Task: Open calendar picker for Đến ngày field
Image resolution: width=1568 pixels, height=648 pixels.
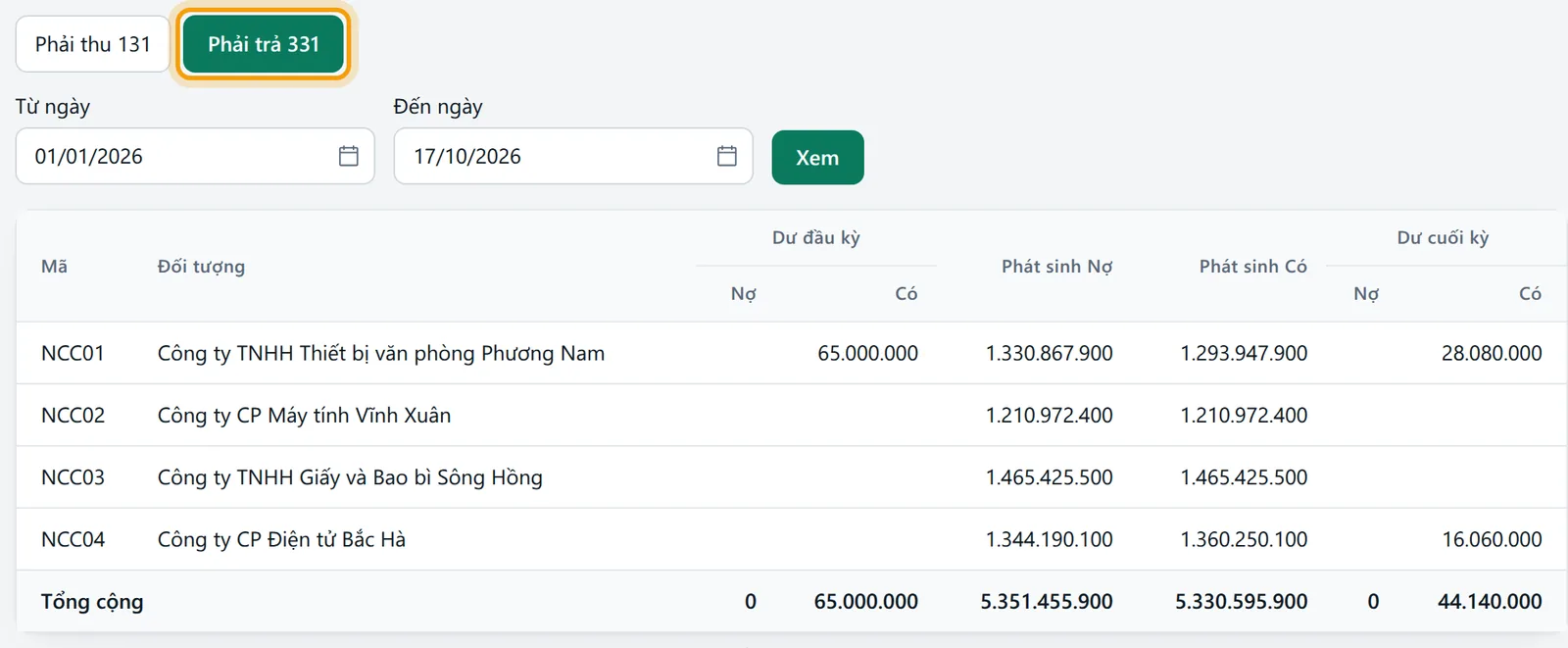Action: coord(727,156)
